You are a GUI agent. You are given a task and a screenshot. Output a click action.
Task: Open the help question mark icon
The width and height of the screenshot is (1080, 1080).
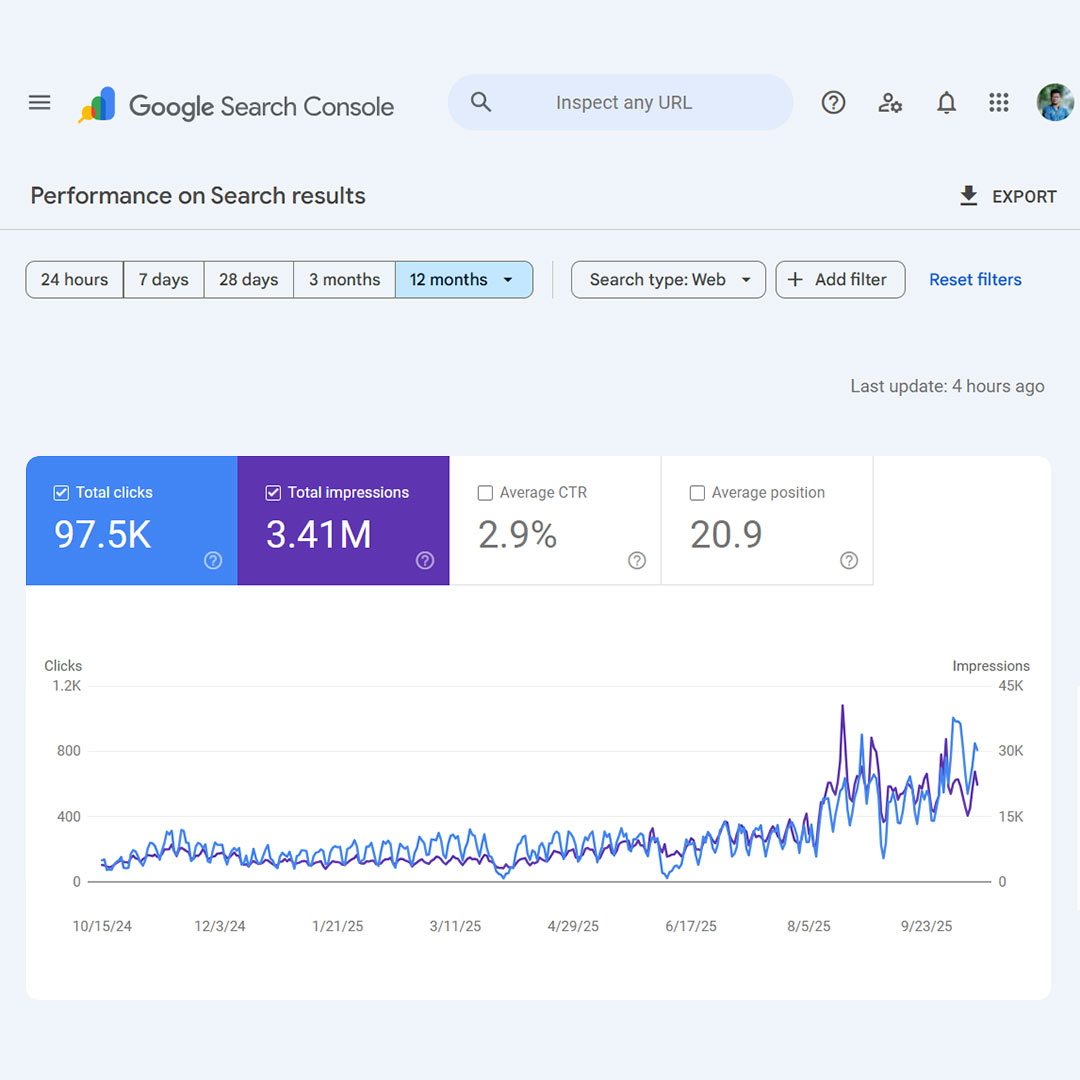[833, 102]
